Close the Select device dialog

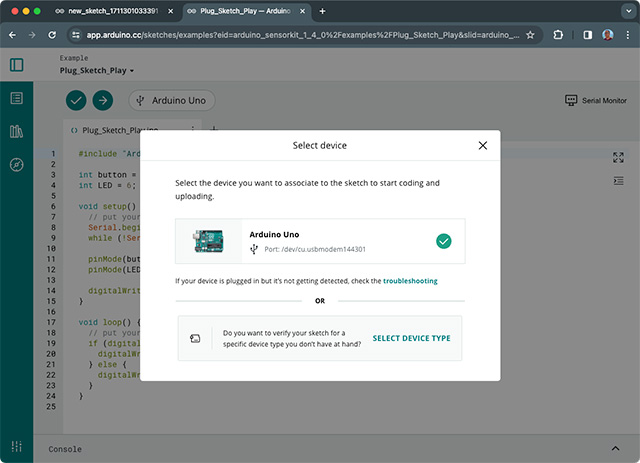click(x=483, y=145)
